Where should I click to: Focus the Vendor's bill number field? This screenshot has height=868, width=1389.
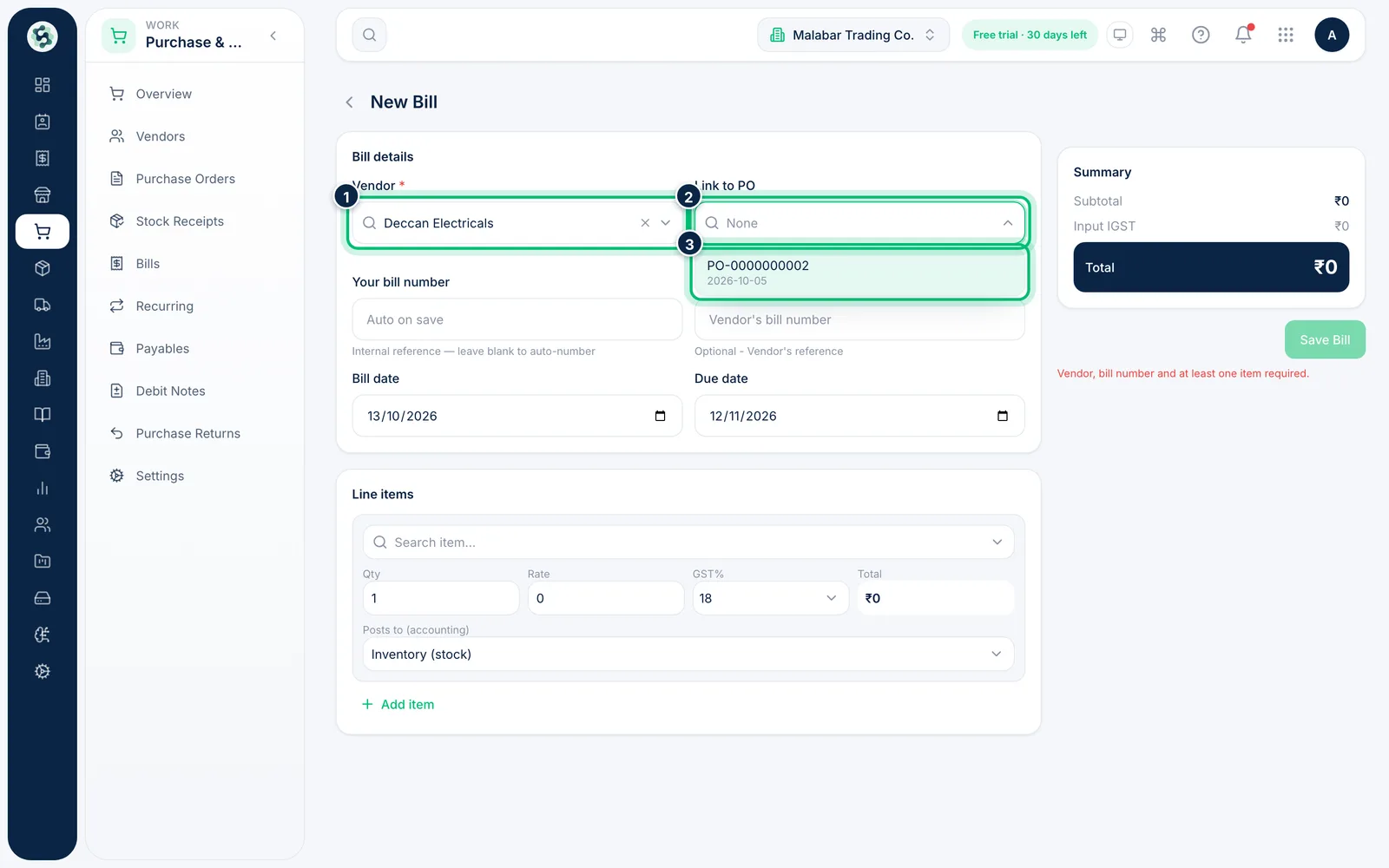[859, 320]
